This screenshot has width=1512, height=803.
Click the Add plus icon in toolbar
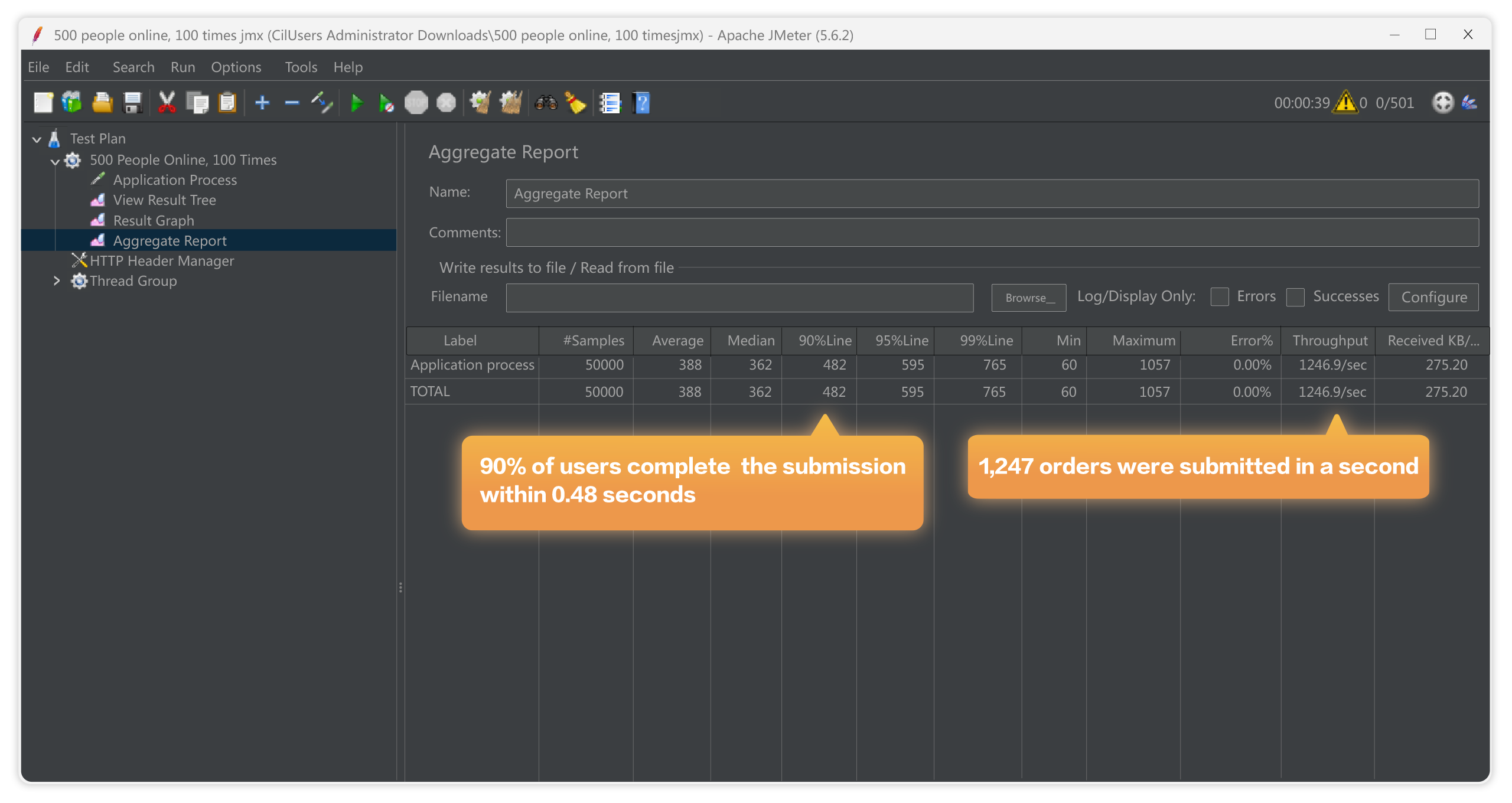[x=262, y=103]
